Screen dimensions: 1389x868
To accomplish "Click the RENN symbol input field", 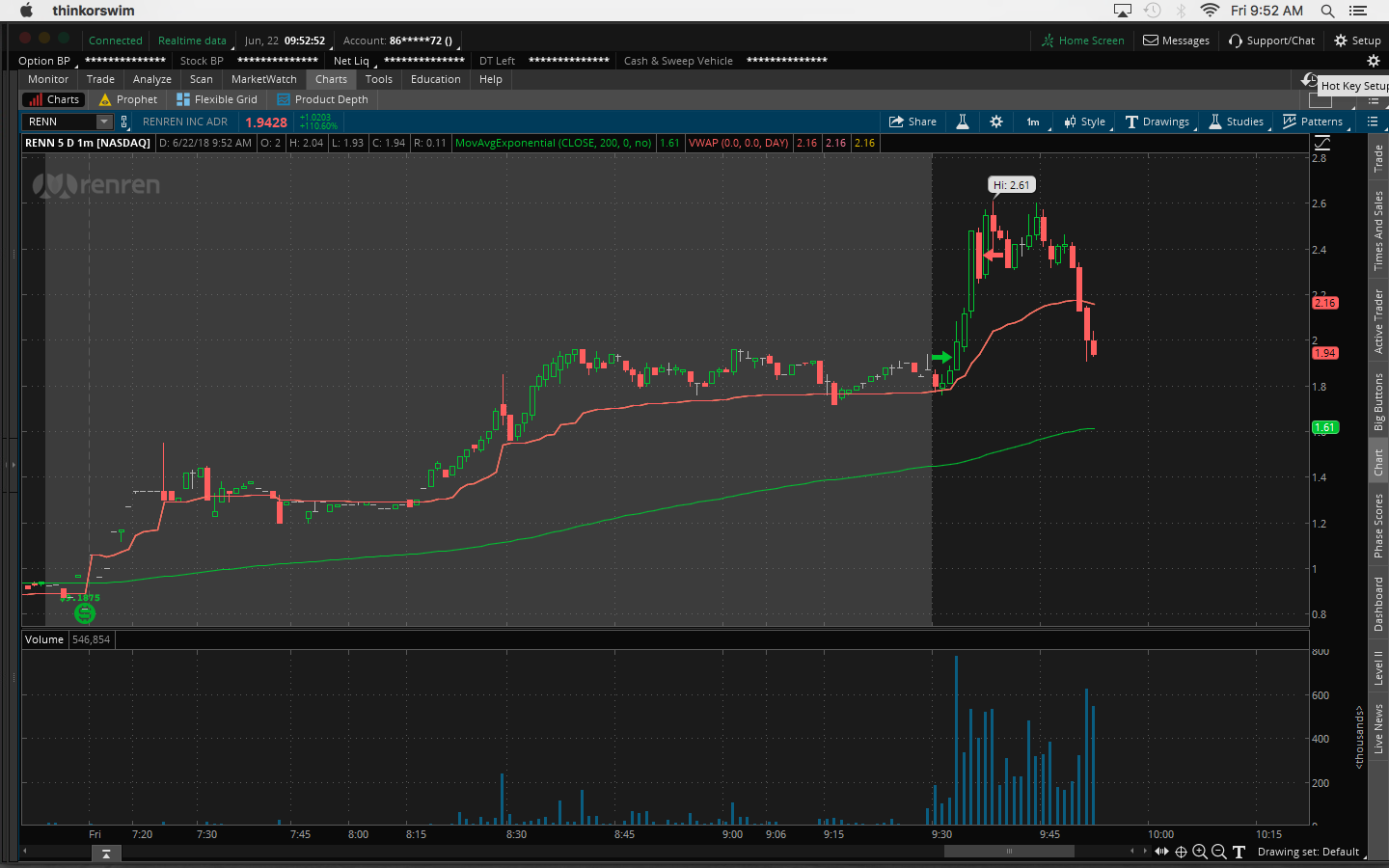I will point(60,122).
